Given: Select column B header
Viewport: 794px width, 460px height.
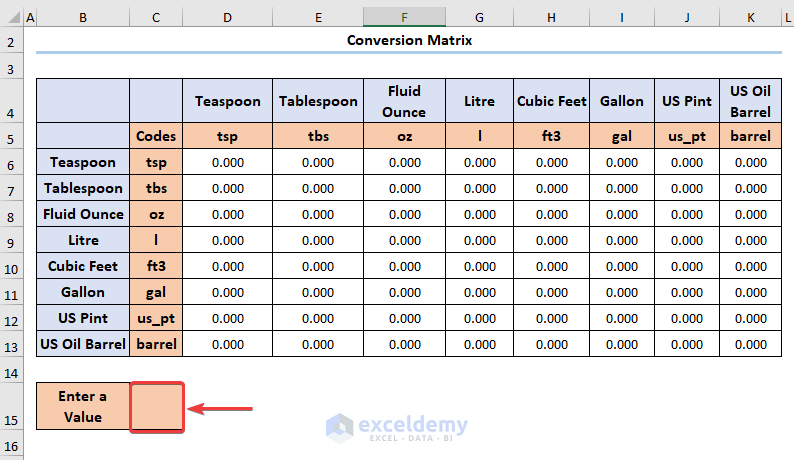Looking at the screenshot, I should pyautogui.click(x=83, y=18).
